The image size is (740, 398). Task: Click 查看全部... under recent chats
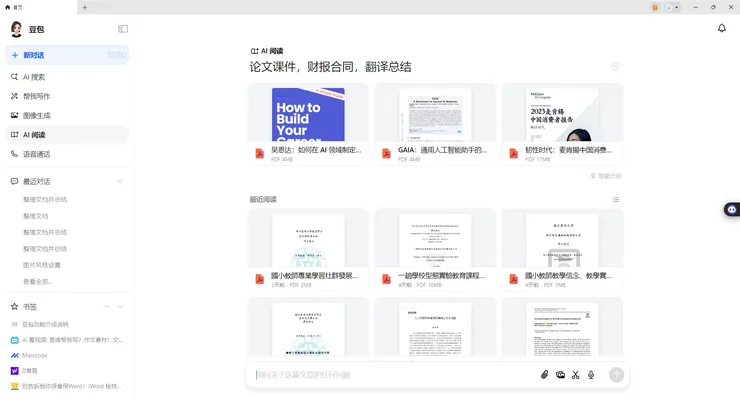37,281
